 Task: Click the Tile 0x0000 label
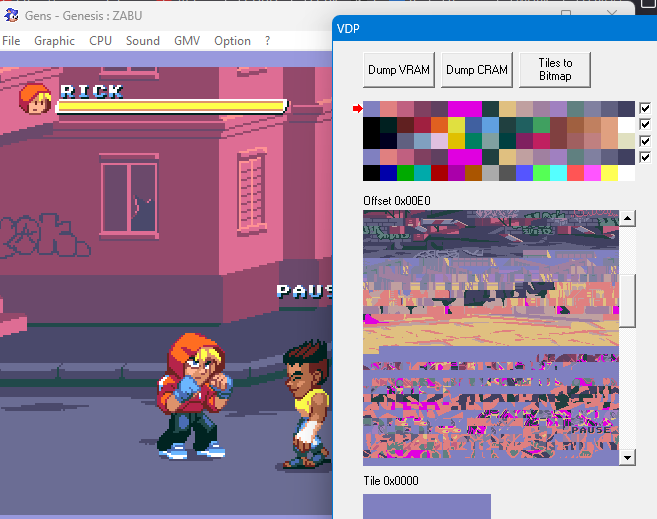[391, 481]
